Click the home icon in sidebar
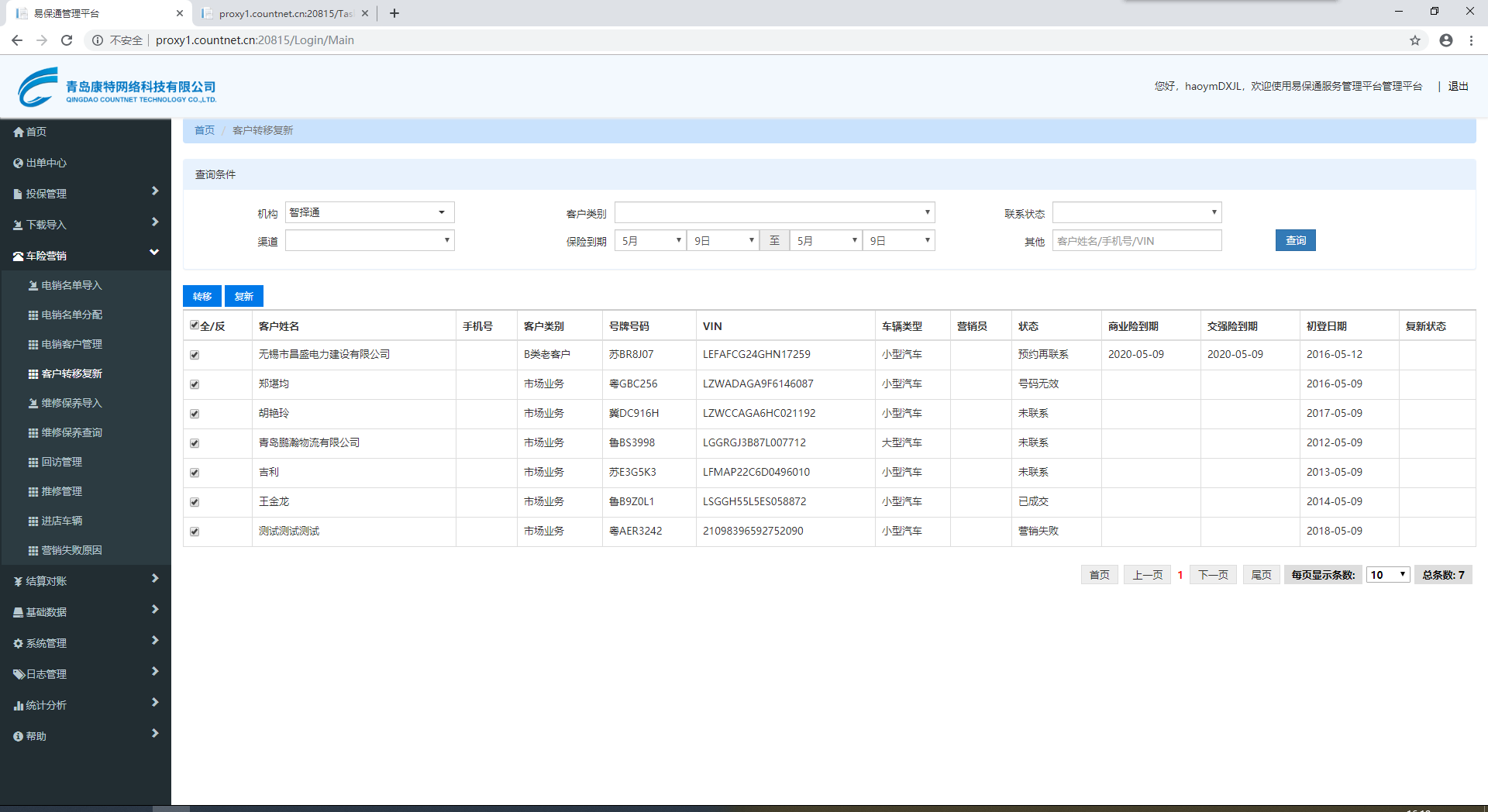 click(x=19, y=132)
